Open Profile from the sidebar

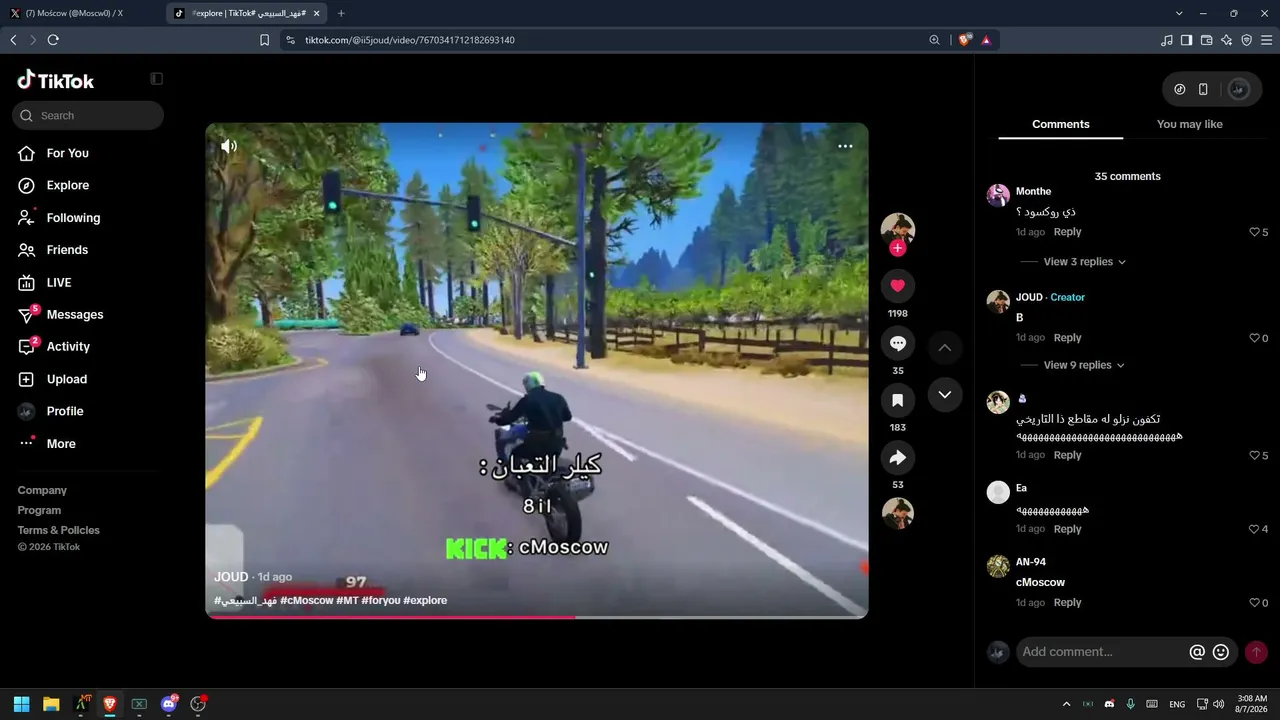pyautogui.click(x=65, y=411)
